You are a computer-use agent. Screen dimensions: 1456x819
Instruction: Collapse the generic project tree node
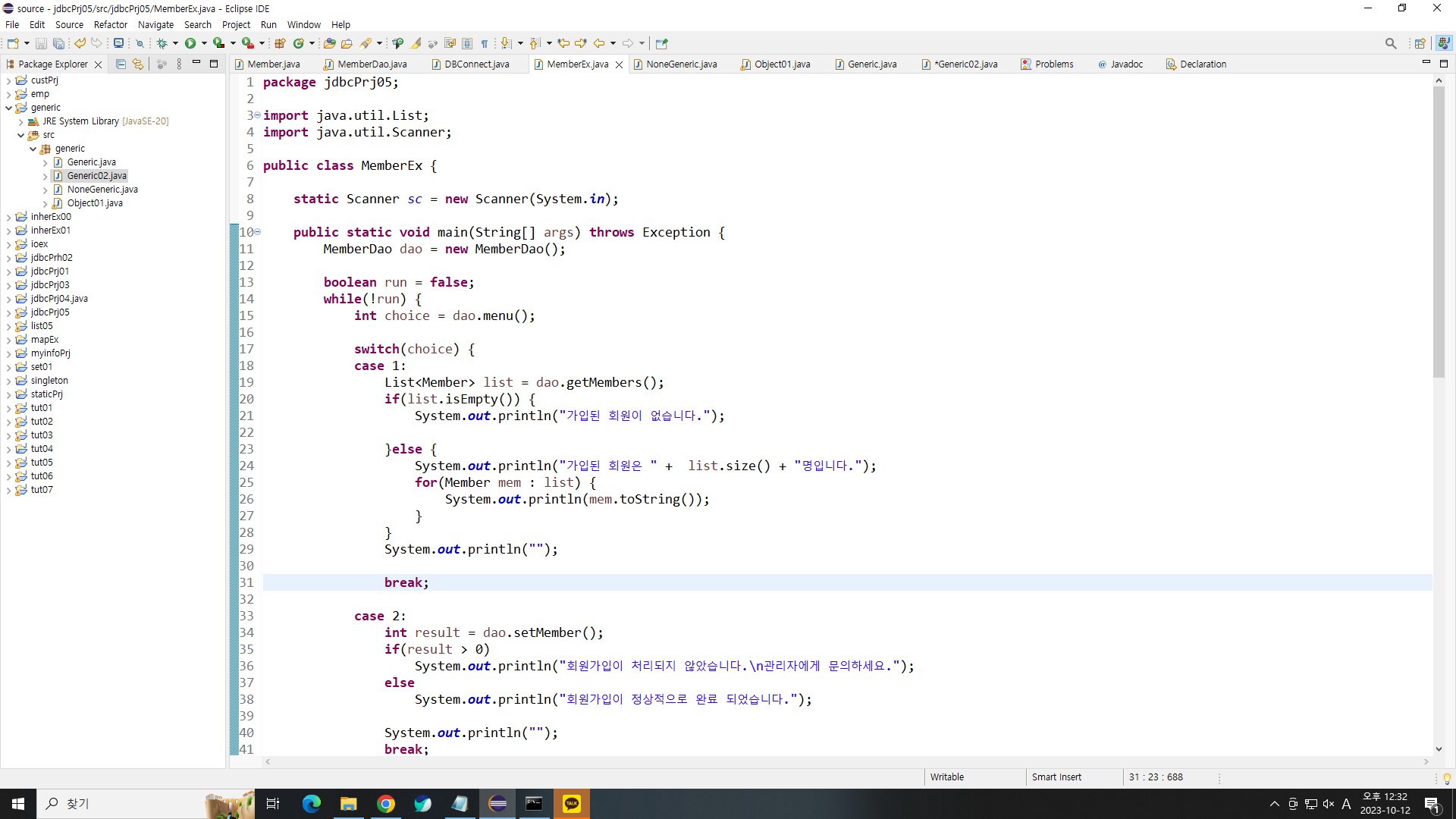coord(8,108)
